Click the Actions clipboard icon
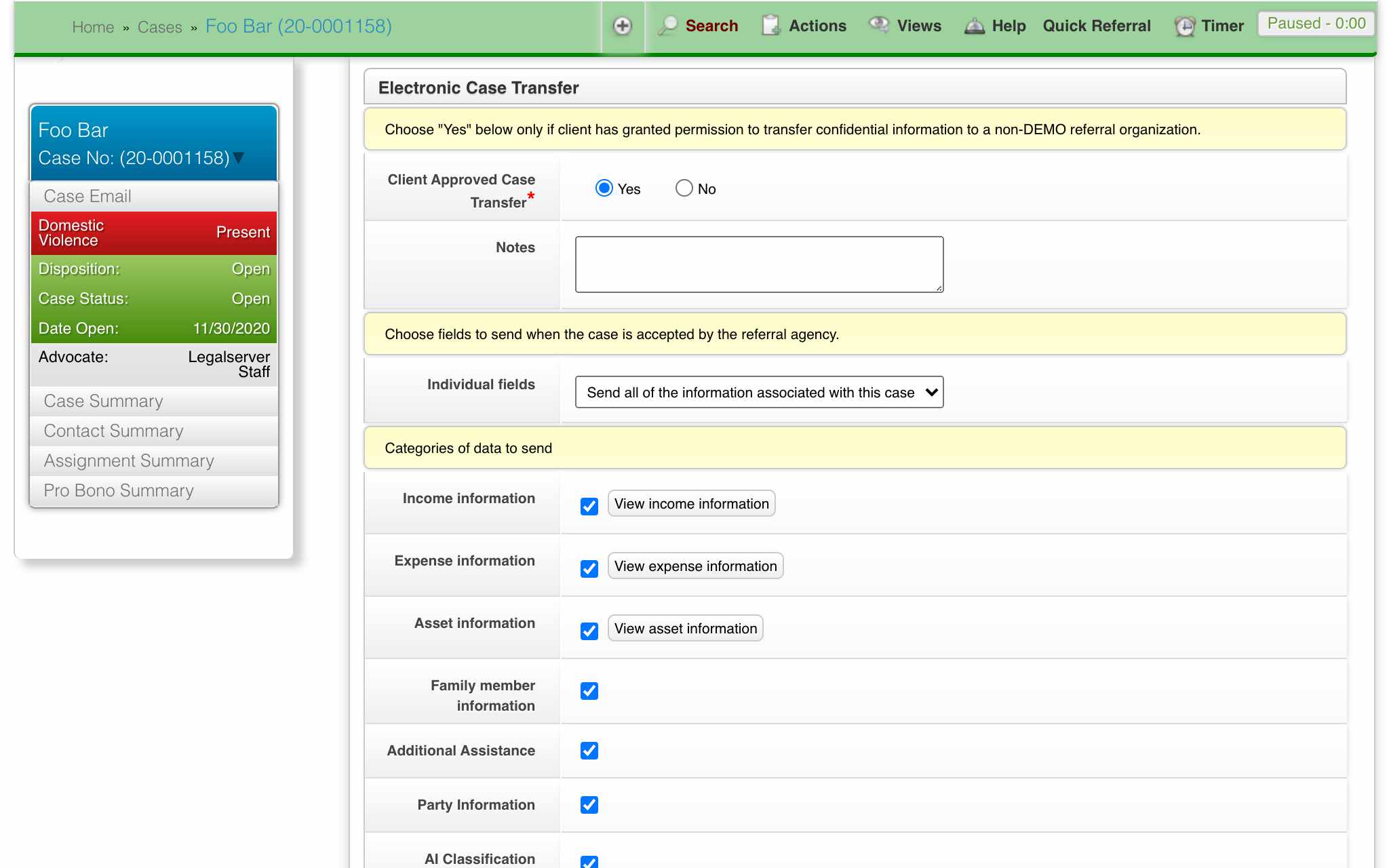The width and height of the screenshot is (1389, 868). pyautogui.click(x=770, y=26)
